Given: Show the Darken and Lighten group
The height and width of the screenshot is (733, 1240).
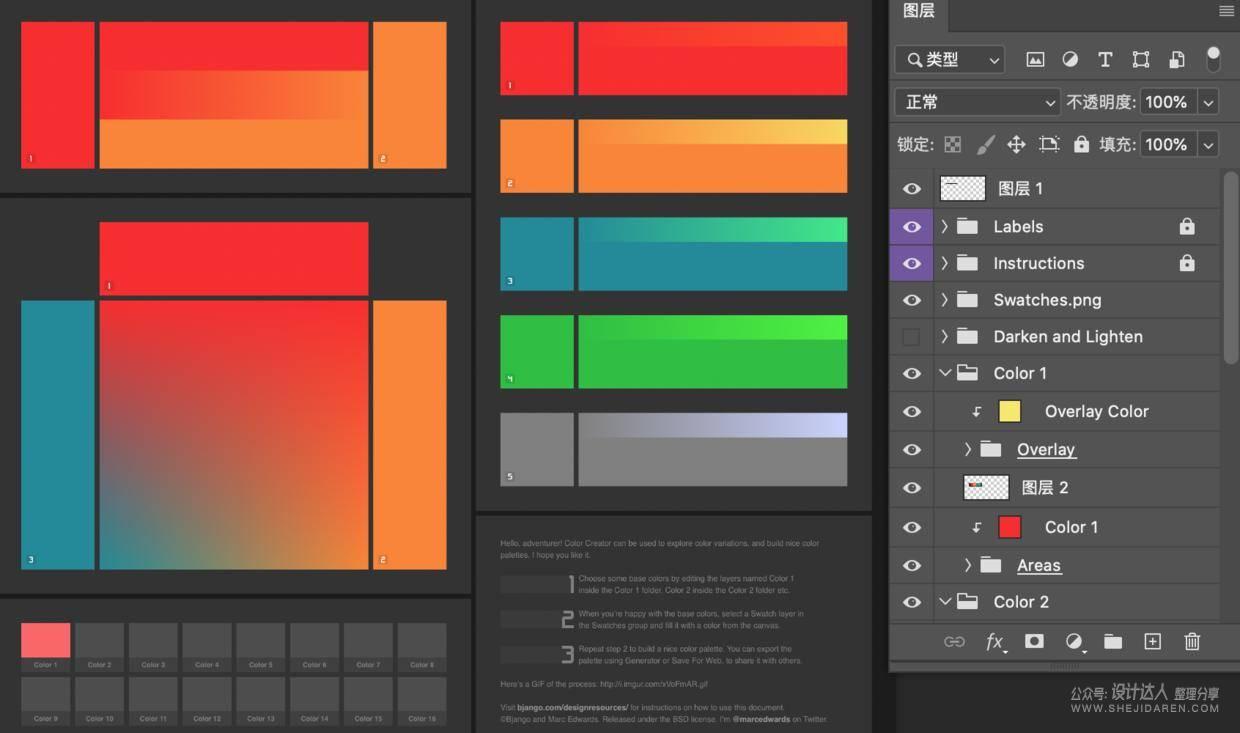Looking at the screenshot, I should tap(911, 336).
